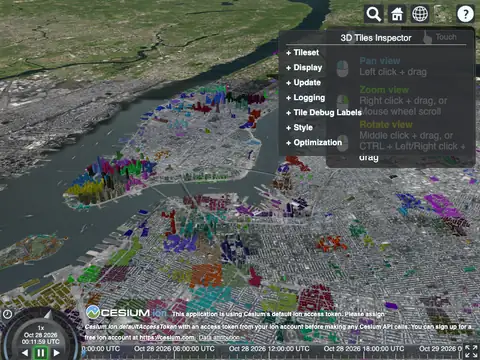480x360 pixels.
Task: Open the globe scene mode picker
Action: tap(420, 14)
